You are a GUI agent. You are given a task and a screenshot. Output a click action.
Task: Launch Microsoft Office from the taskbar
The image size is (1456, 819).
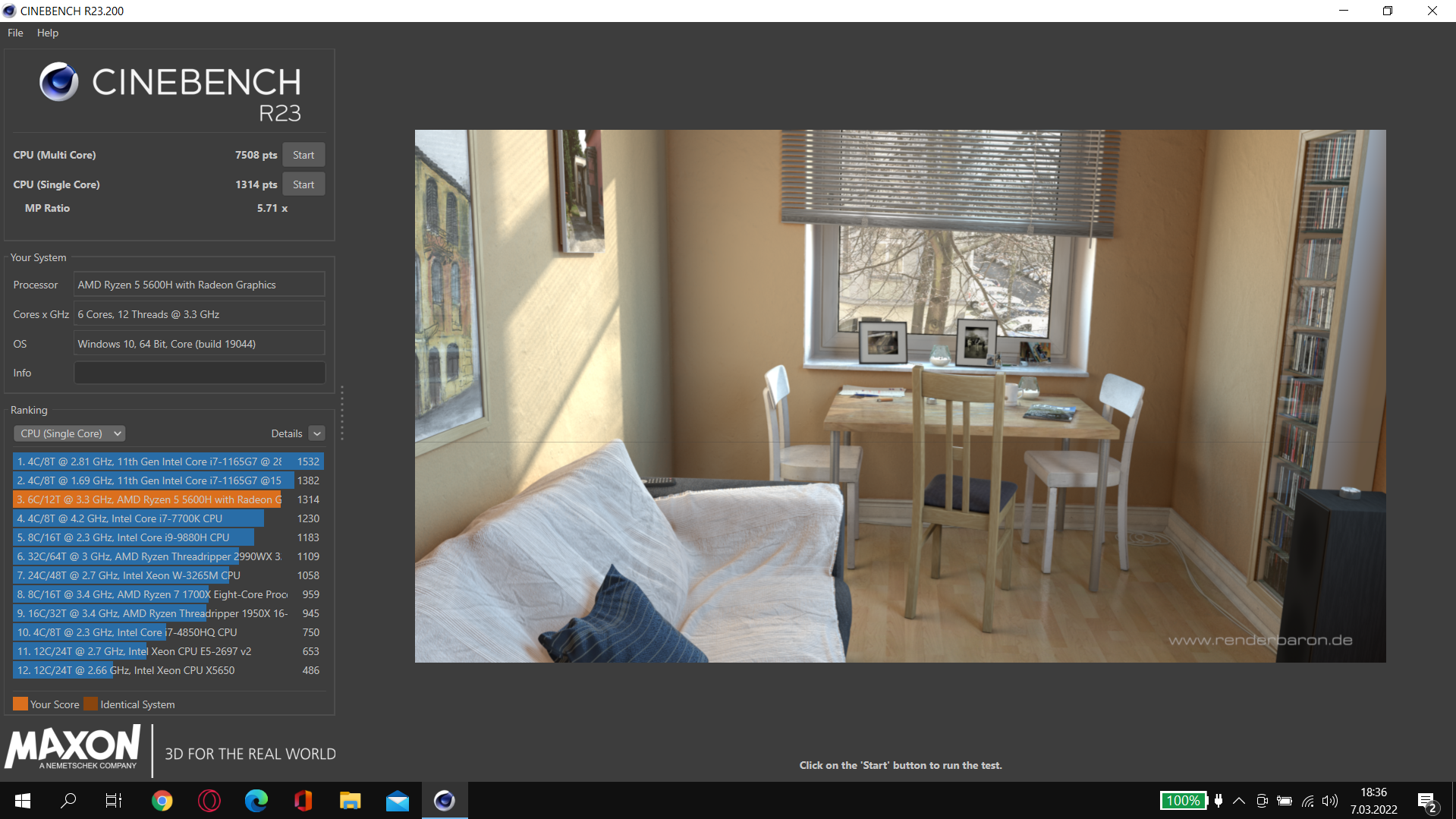coord(303,800)
